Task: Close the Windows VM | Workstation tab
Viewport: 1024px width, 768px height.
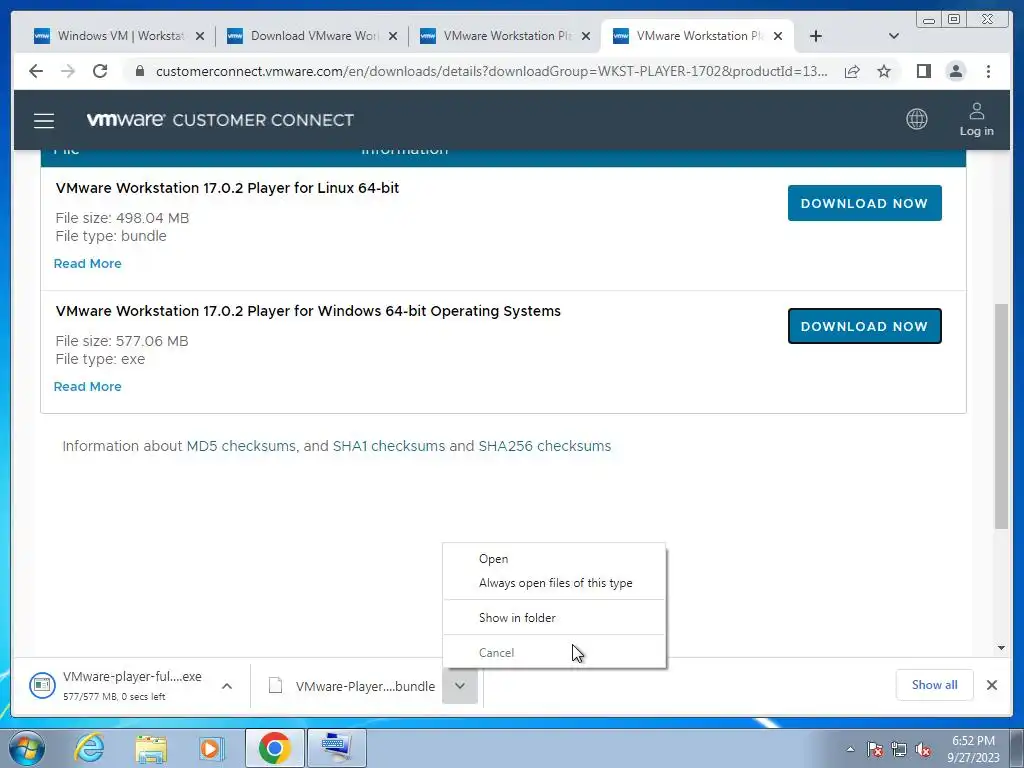Action: [x=200, y=37]
